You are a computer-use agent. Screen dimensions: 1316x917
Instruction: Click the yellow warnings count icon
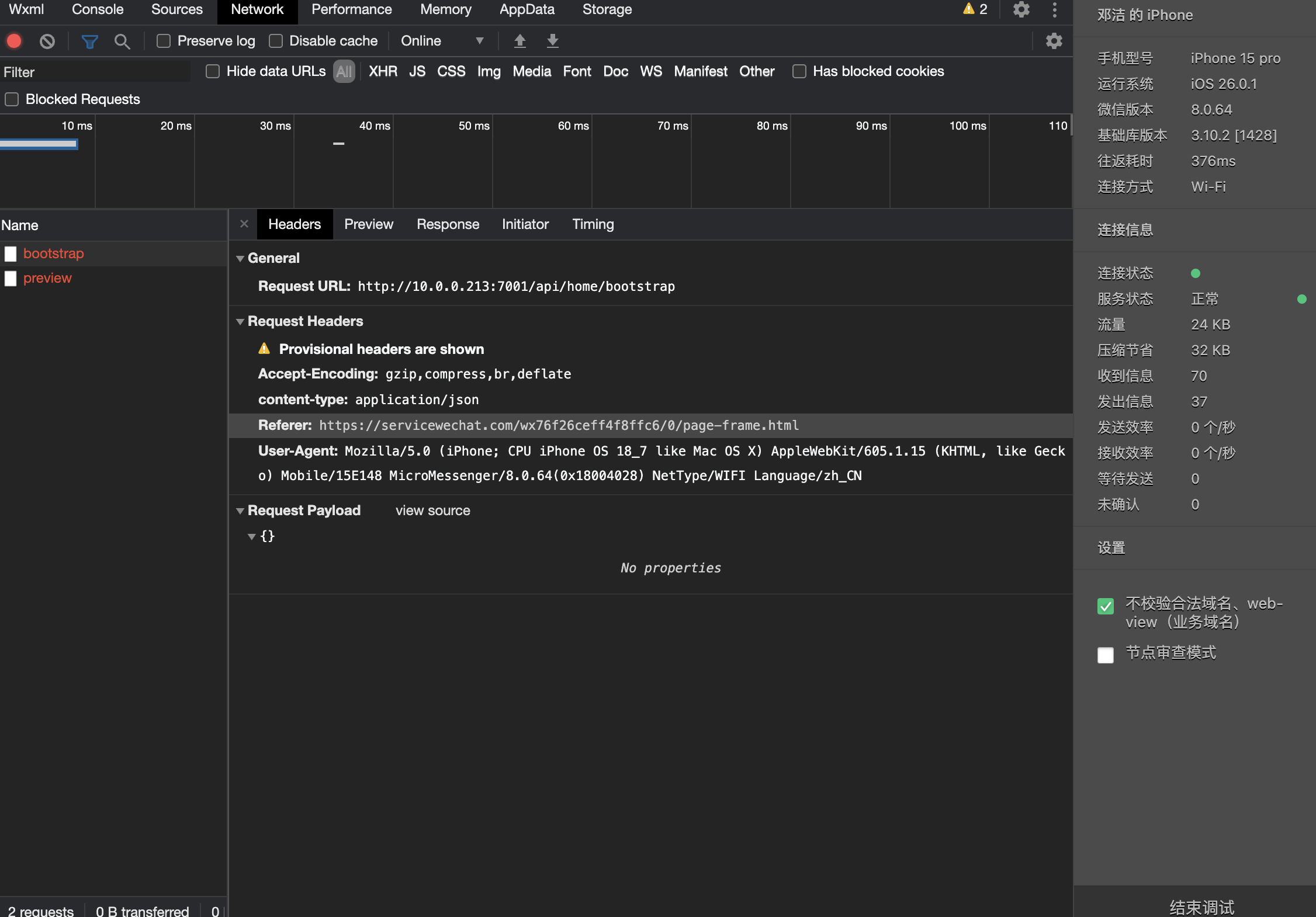coord(975,9)
